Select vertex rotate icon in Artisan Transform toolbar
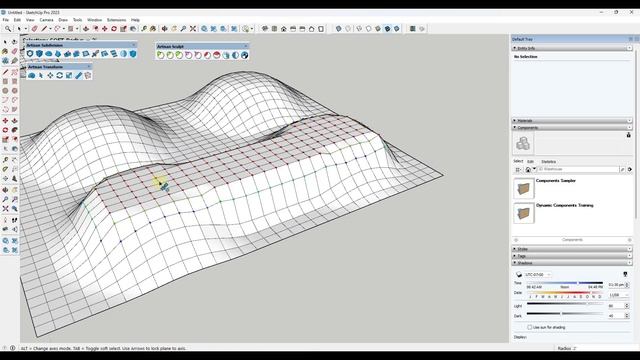 [60, 75]
